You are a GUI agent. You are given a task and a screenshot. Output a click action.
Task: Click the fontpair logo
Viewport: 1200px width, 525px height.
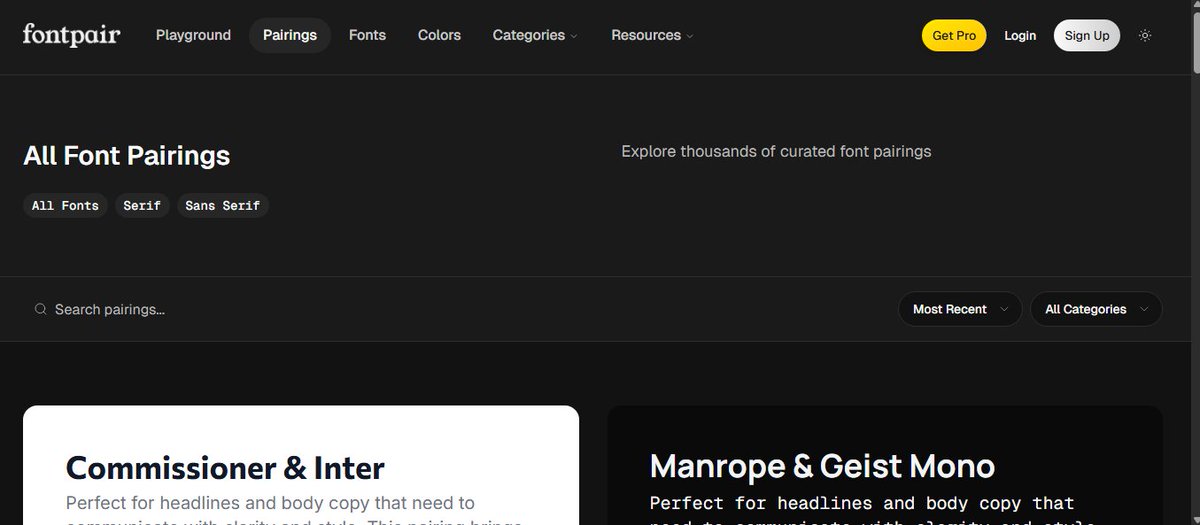coord(72,35)
